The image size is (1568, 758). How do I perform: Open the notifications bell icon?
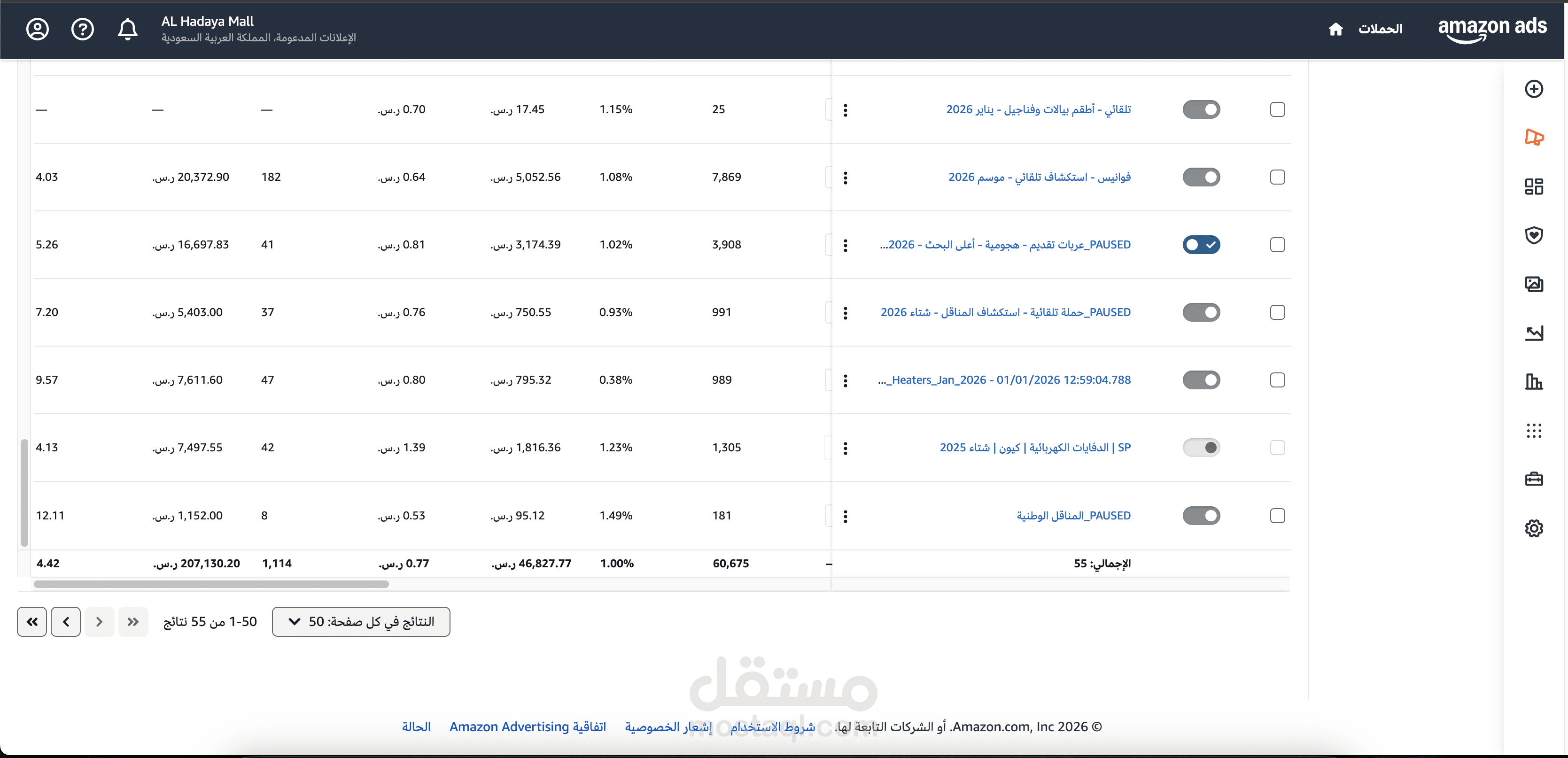128,29
